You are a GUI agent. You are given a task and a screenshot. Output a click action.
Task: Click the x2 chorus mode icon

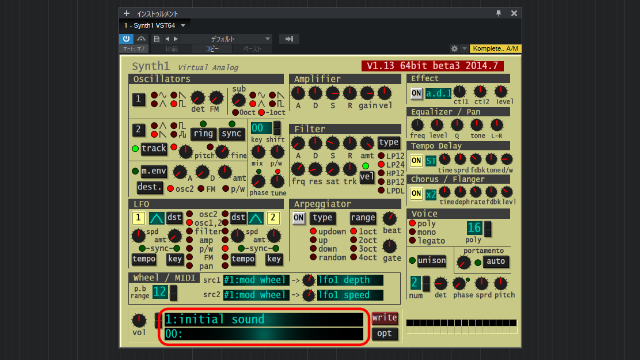[x=431, y=194]
